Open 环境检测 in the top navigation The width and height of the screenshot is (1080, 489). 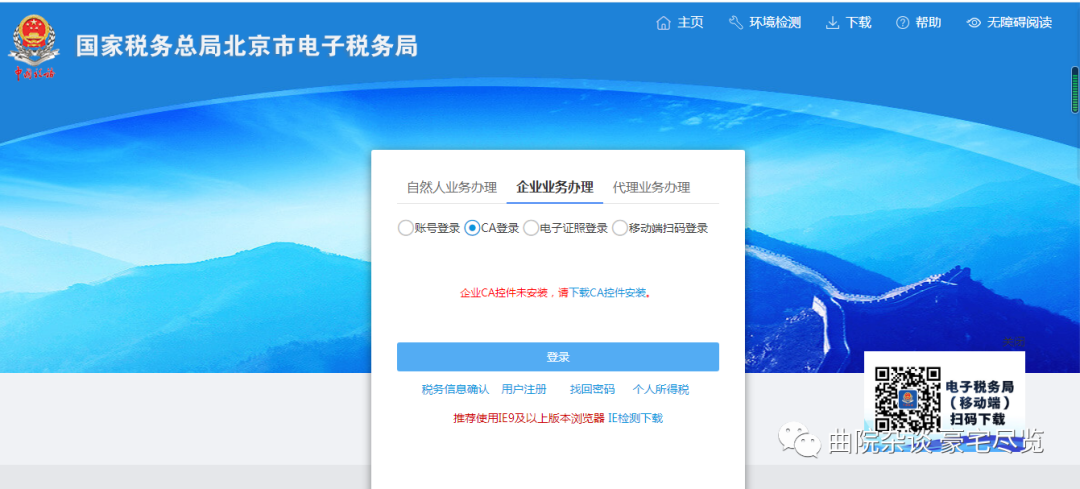[x=775, y=23]
